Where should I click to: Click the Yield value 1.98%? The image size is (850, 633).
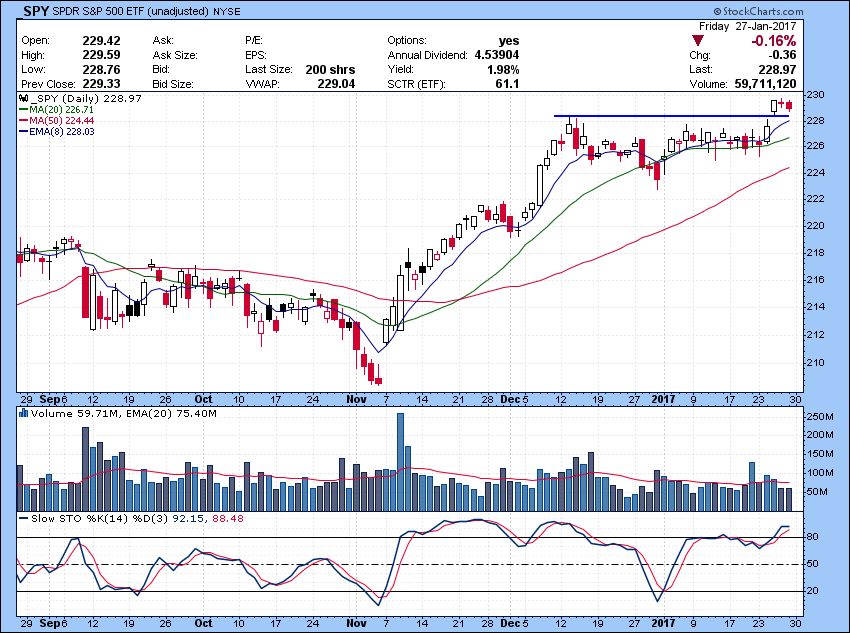pos(503,69)
